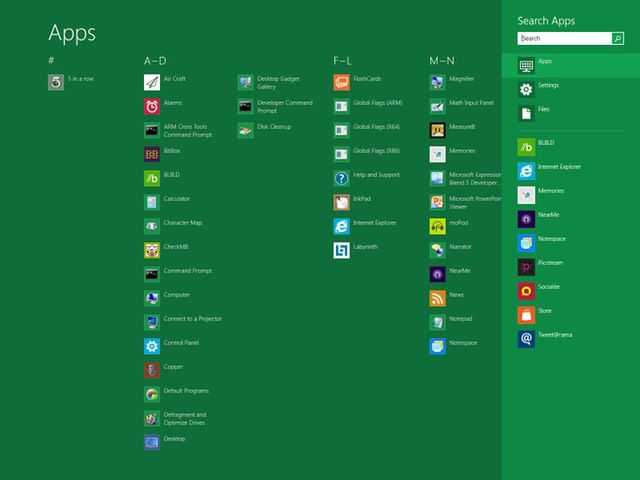Open the Math Input Panel icon

point(437,107)
